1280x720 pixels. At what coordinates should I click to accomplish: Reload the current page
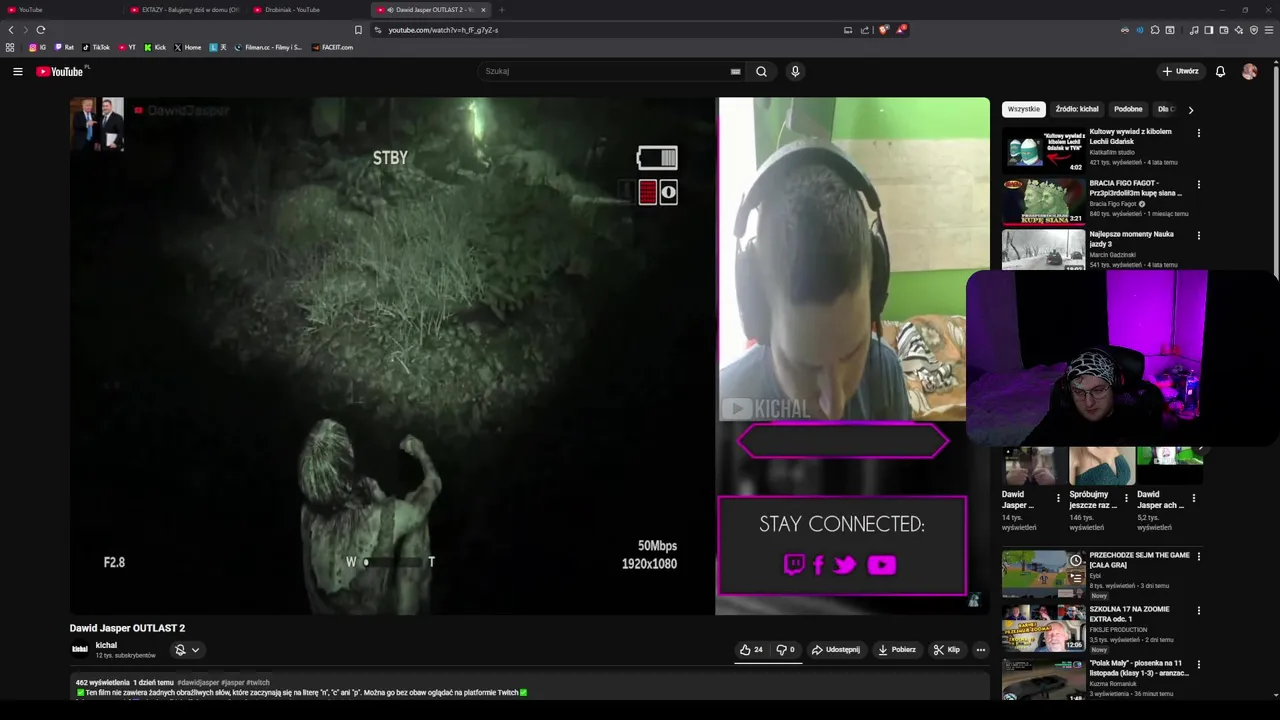click(41, 30)
